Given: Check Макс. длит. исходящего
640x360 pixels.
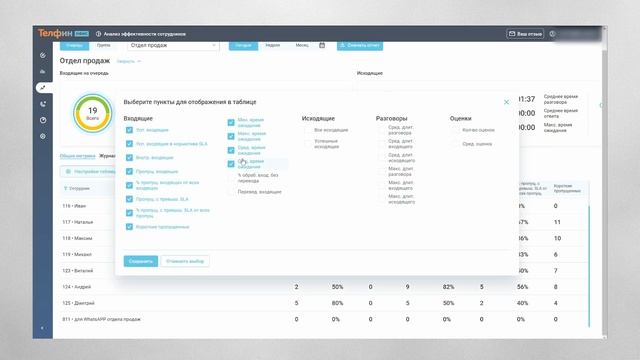Looking at the screenshot, I should pyautogui.click(x=382, y=199).
